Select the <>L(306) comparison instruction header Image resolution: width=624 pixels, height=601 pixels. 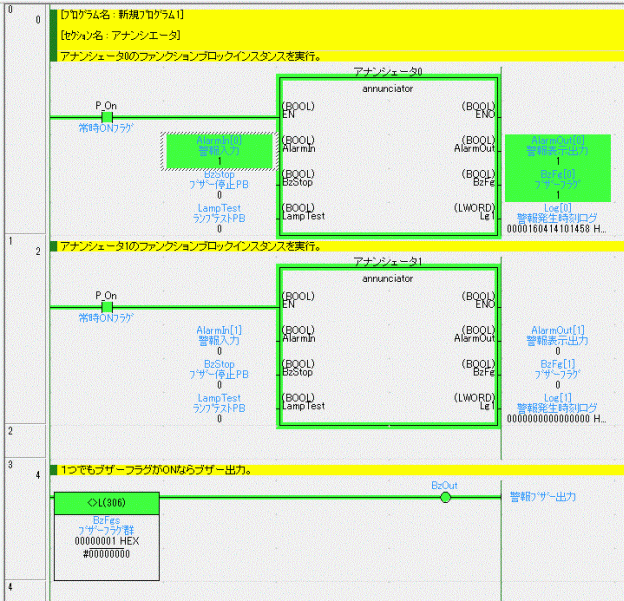click(107, 503)
